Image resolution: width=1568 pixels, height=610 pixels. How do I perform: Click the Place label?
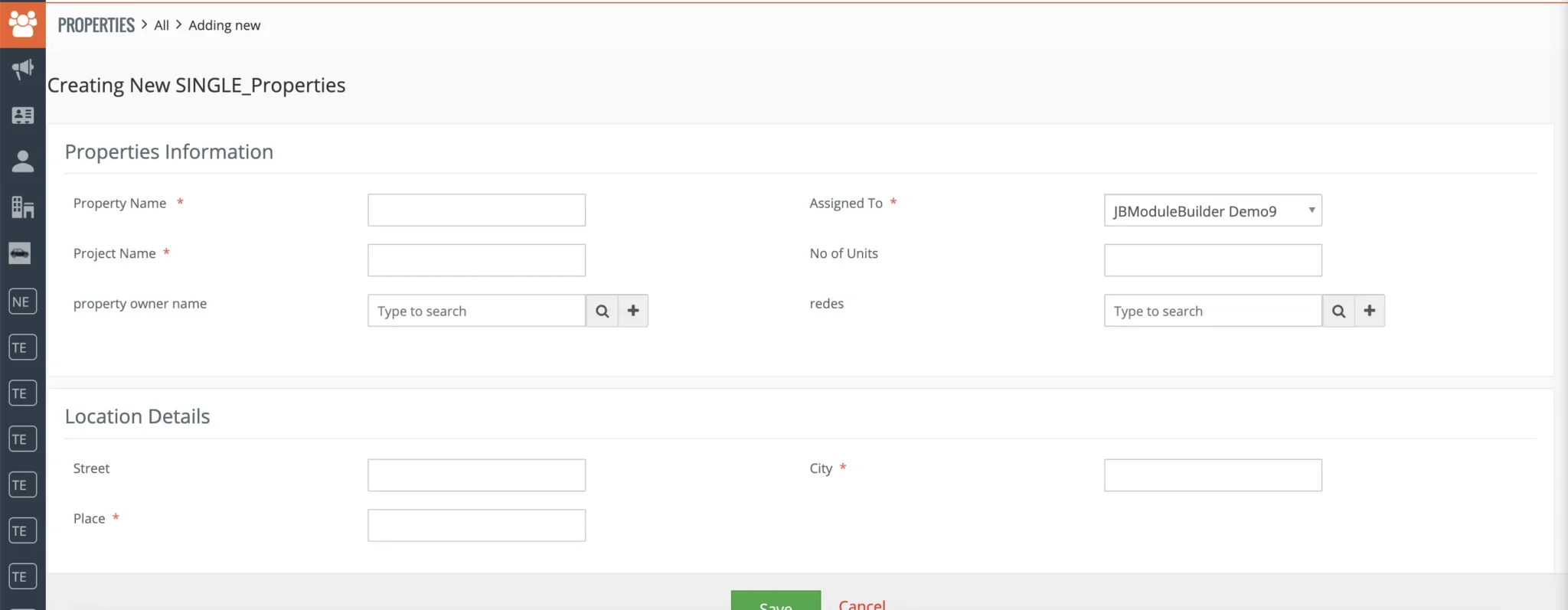pyautogui.click(x=89, y=519)
